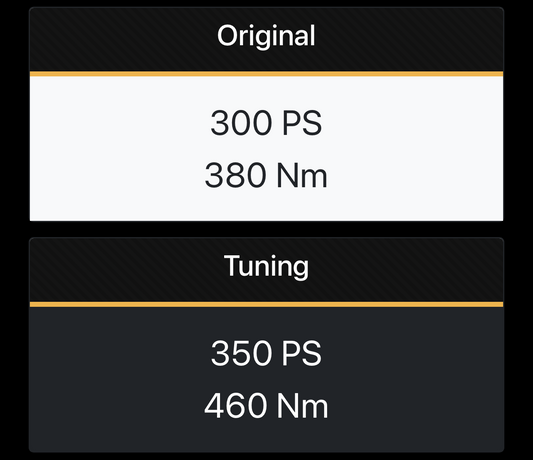Click the number 460 in Tuning card
This screenshot has width=533, height=460.
click(x=235, y=406)
